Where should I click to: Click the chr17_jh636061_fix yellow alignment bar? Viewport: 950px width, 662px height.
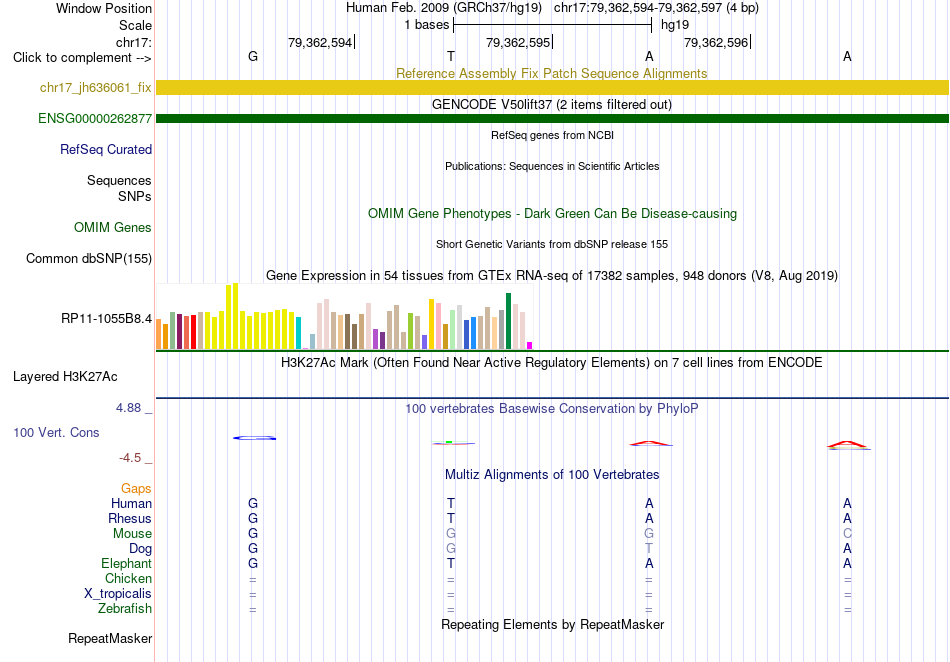(x=552, y=87)
